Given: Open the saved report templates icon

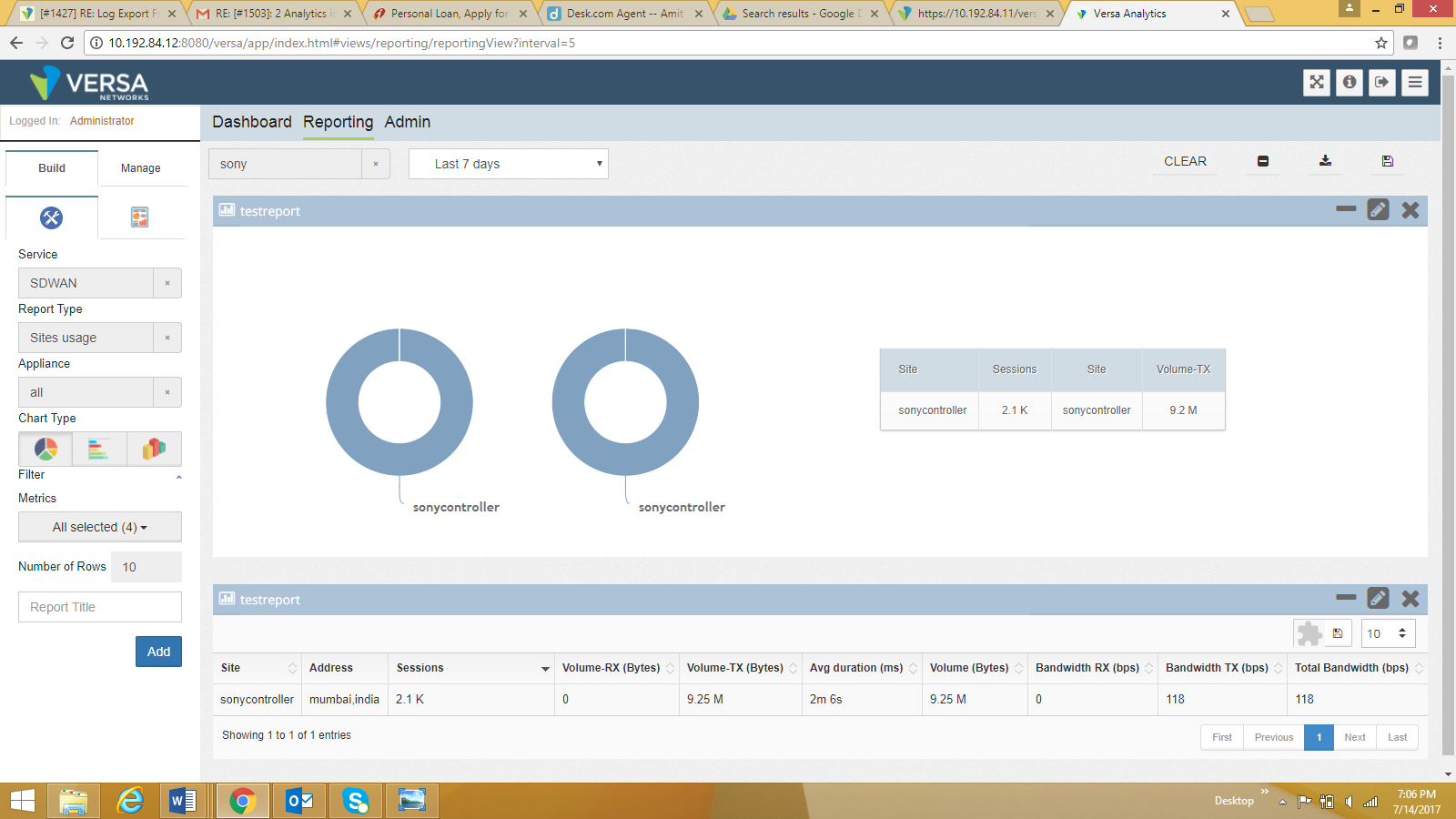Looking at the screenshot, I should 139,217.
